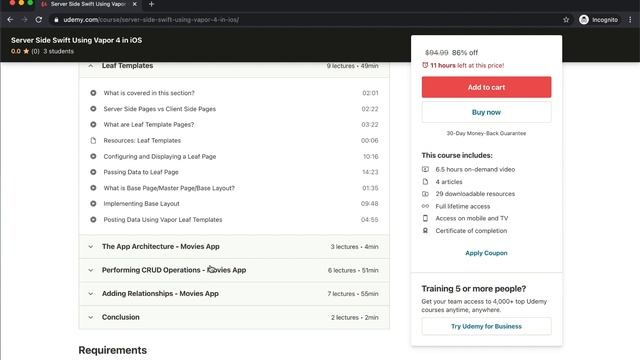Click play icon beside 'Passing Data to Leaf Page'

click(93, 172)
